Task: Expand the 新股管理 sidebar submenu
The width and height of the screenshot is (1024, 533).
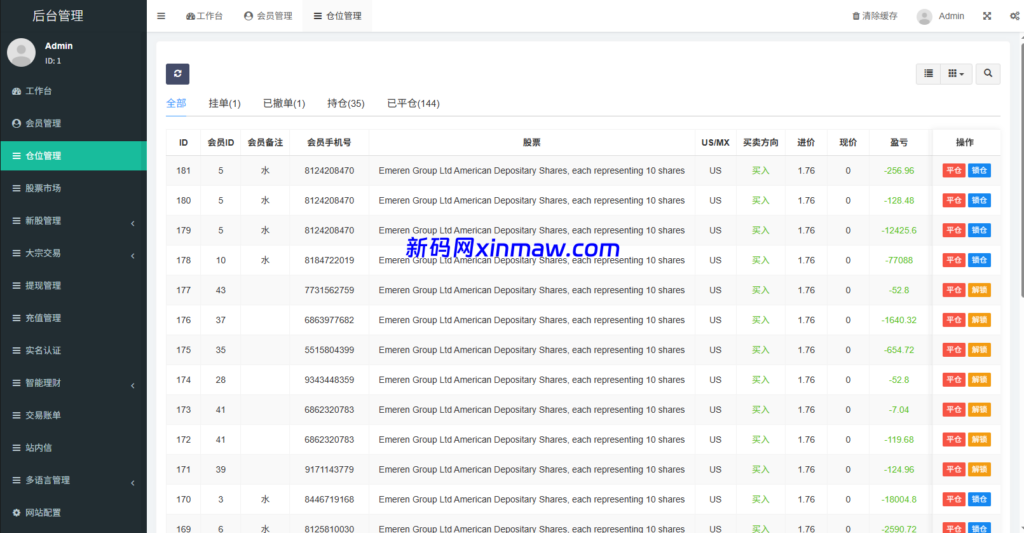Action: point(73,221)
